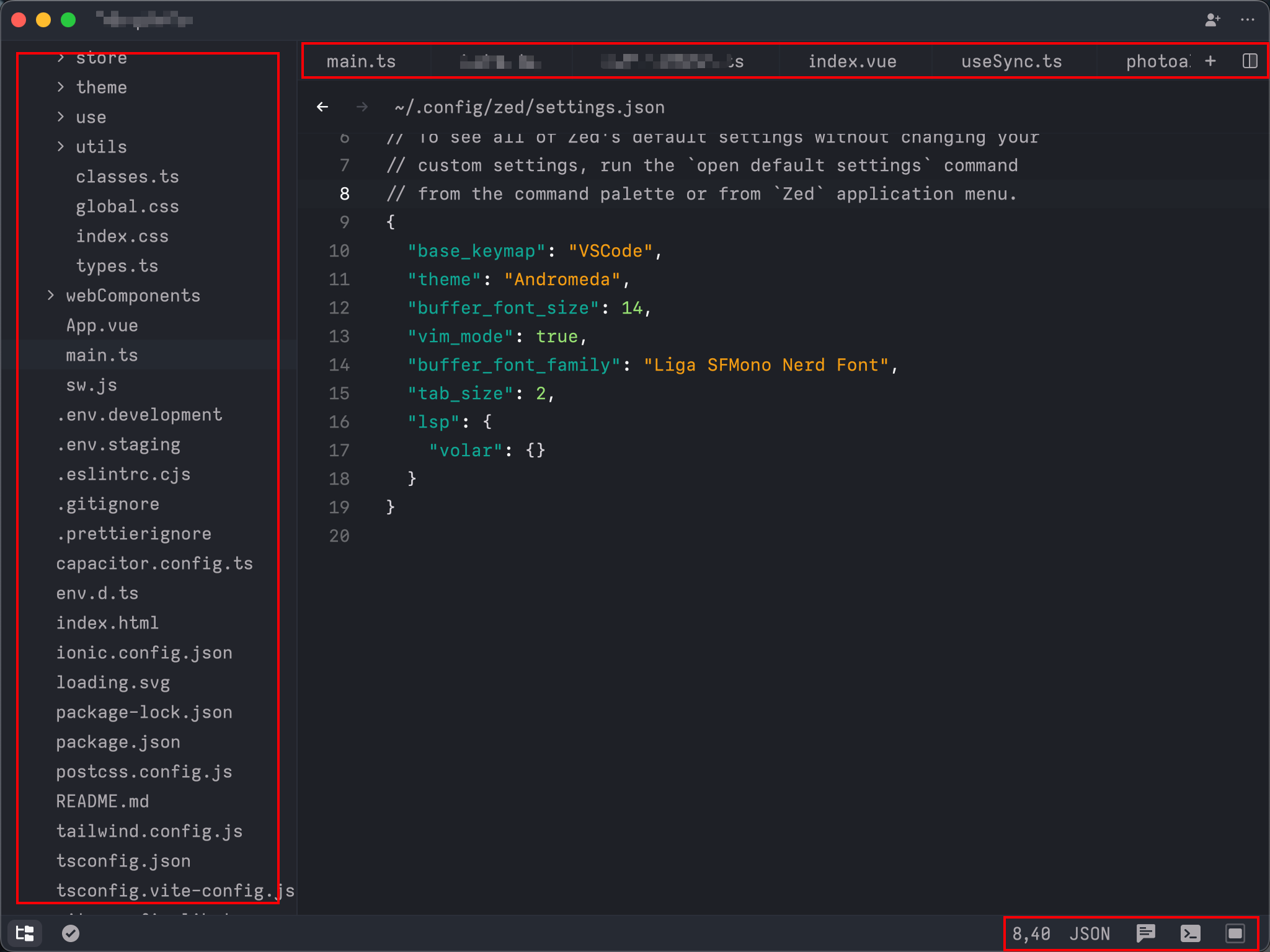1270x952 pixels.
Task: Open the three-dot application menu
Action: tap(1248, 20)
